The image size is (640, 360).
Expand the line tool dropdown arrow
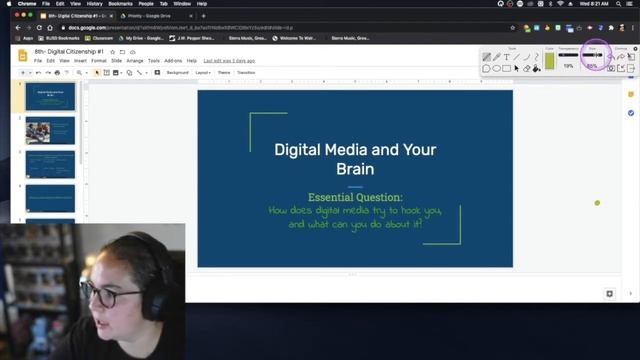tap(147, 73)
